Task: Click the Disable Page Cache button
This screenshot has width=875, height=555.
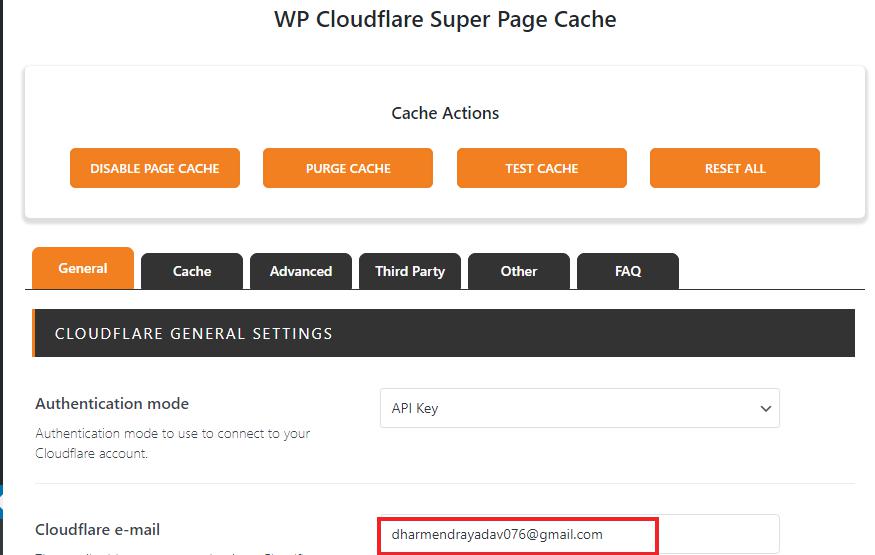Action: coord(155,168)
